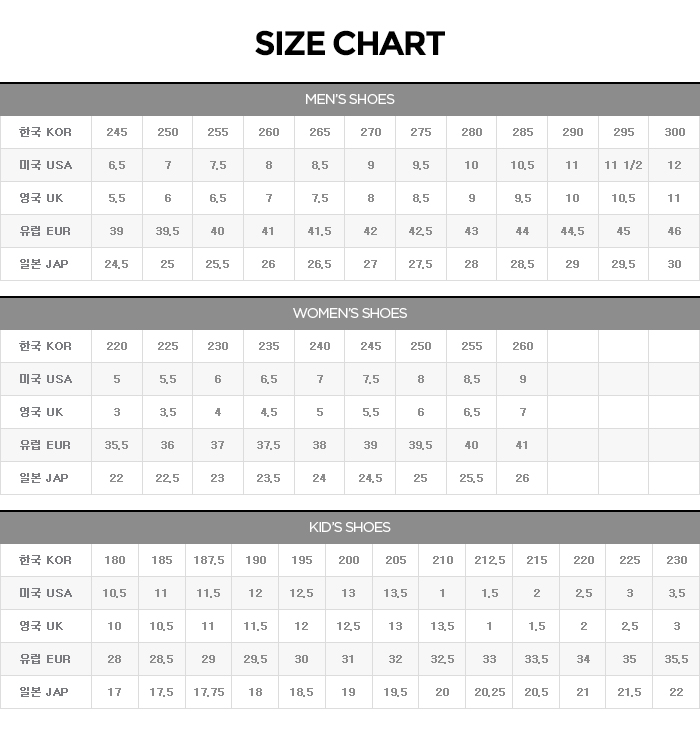Click the 한국 KOR label in women's table

(x=45, y=346)
